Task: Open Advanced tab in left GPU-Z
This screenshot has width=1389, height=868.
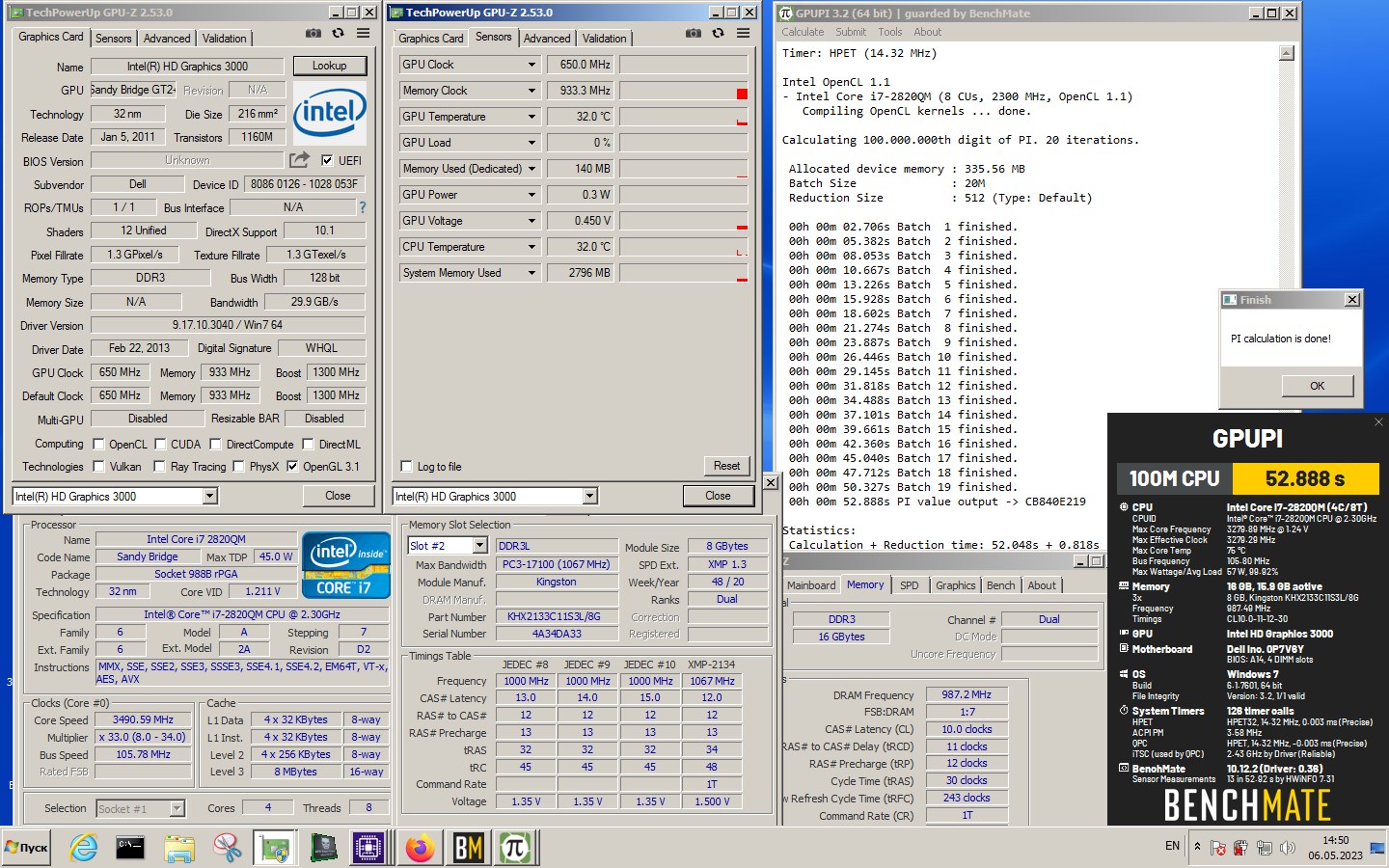Action: tap(167, 39)
